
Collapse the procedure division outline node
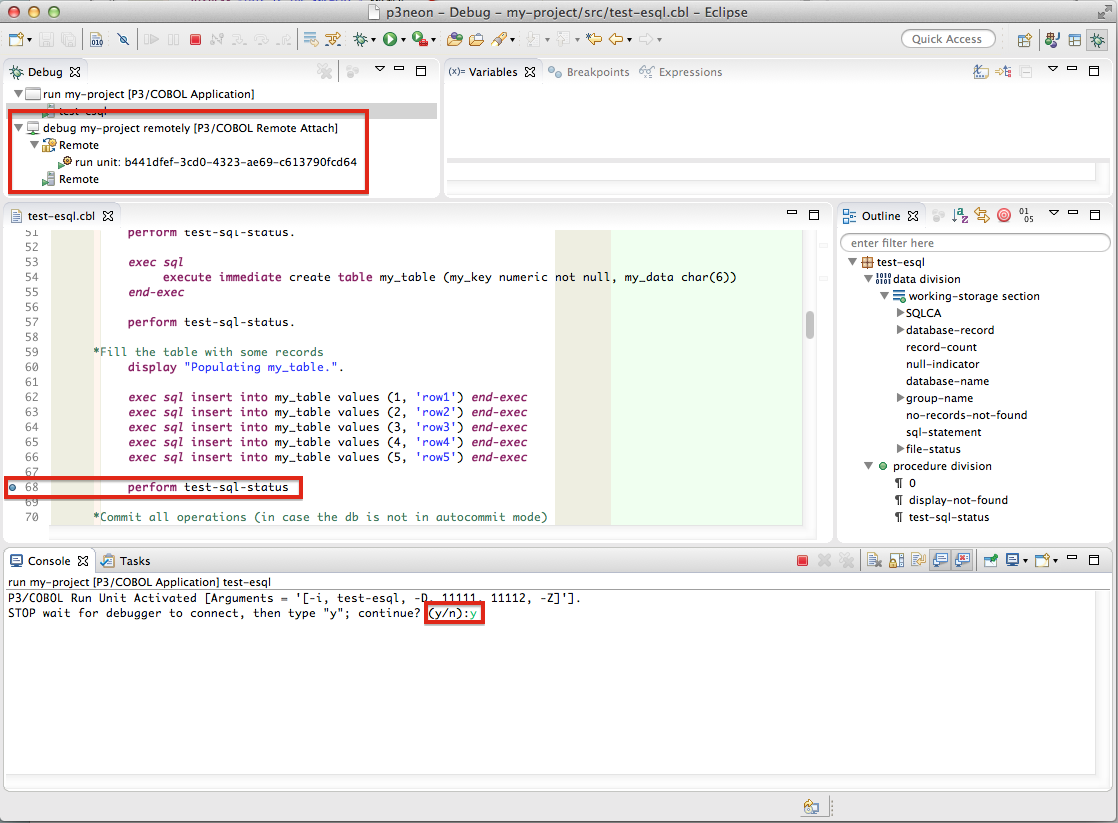click(x=868, y=466)
